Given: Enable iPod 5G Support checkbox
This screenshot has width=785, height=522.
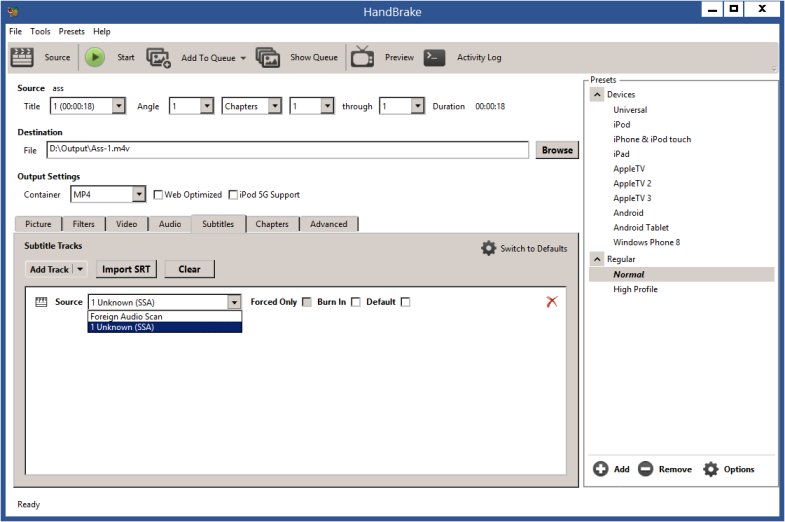Looking at the screenshot, I should (x=233, y=195).
